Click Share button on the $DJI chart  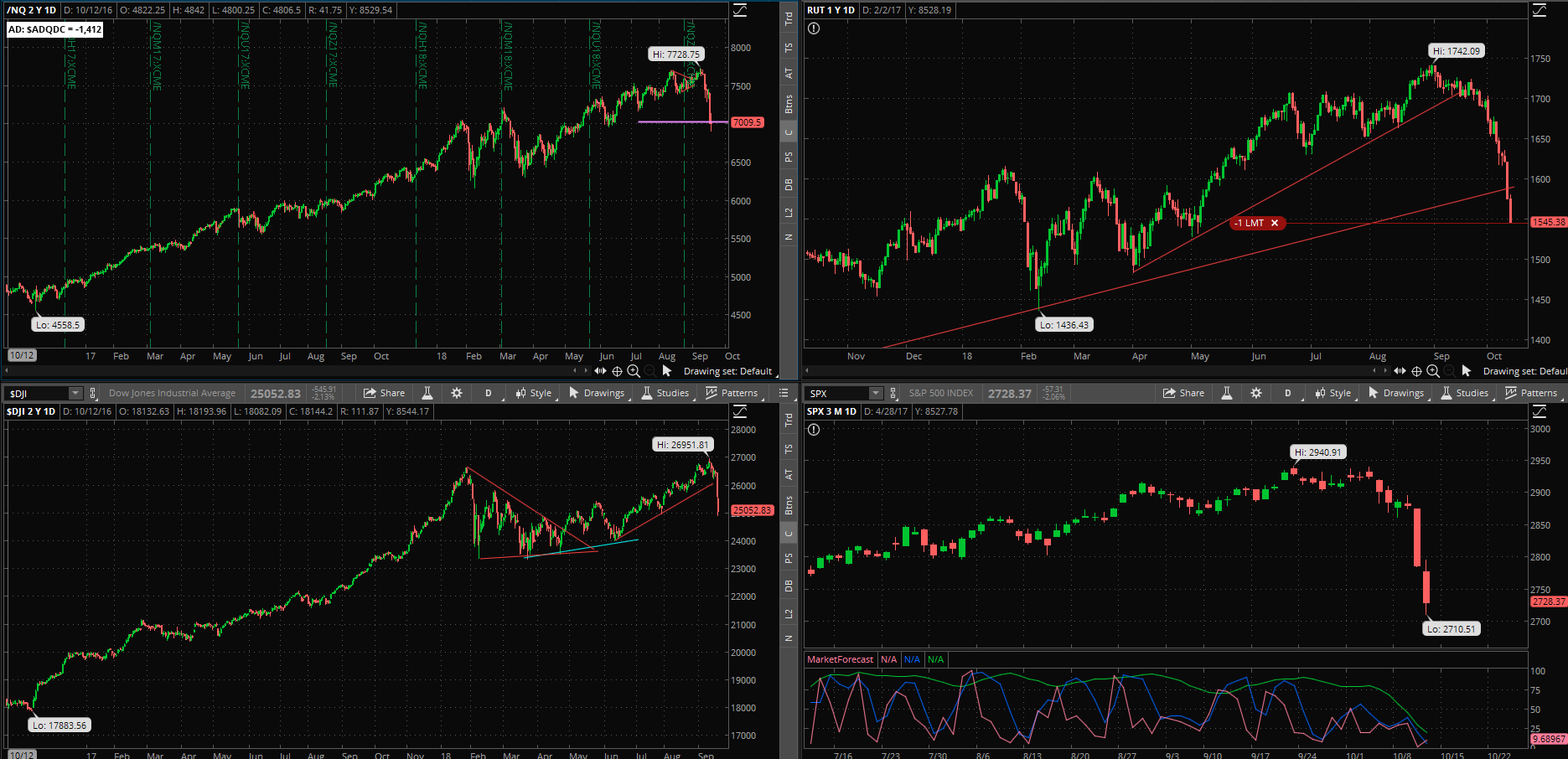click(384, 393)
